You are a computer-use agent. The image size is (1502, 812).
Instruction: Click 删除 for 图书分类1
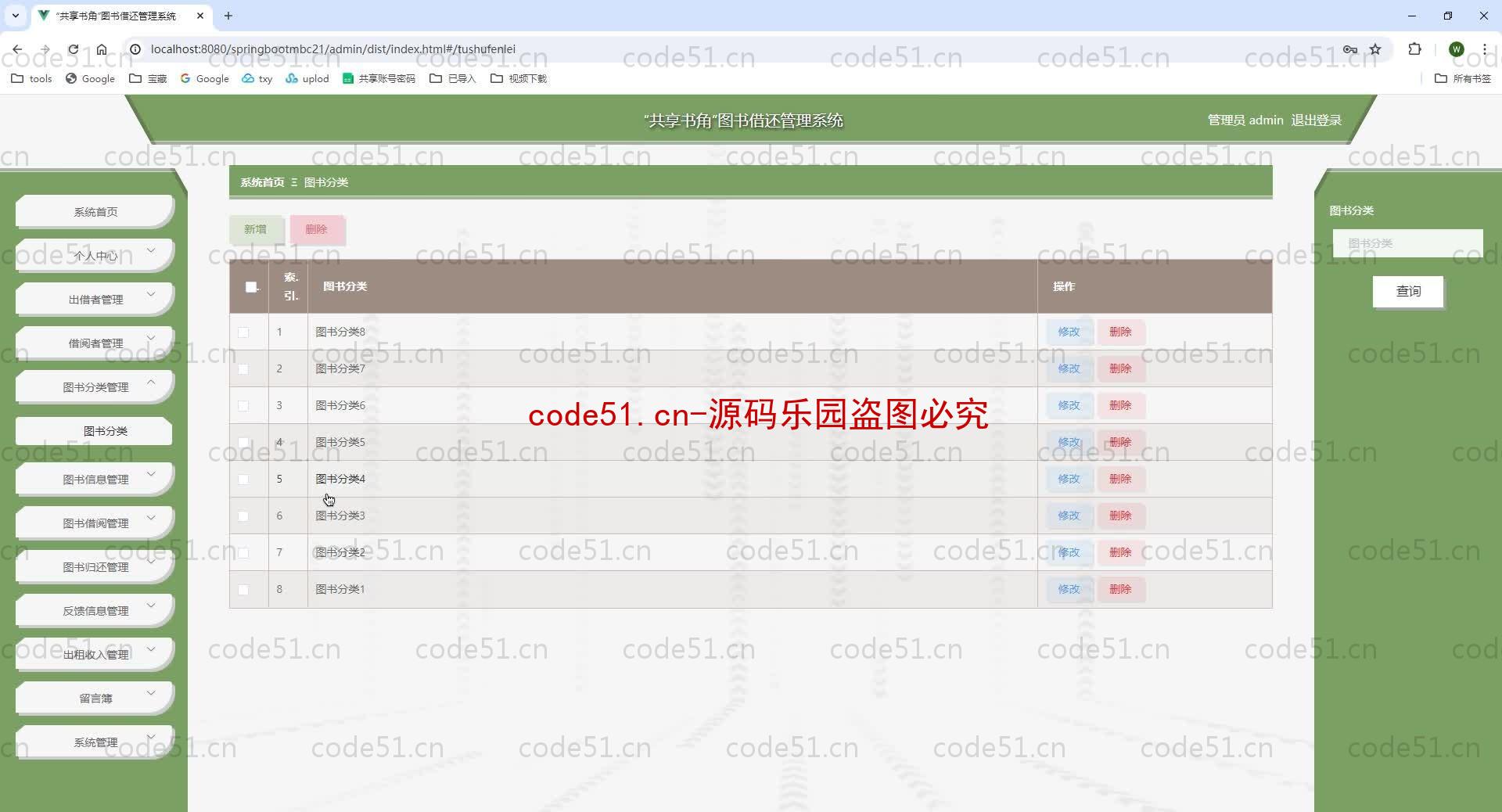tap(1120, 589)
